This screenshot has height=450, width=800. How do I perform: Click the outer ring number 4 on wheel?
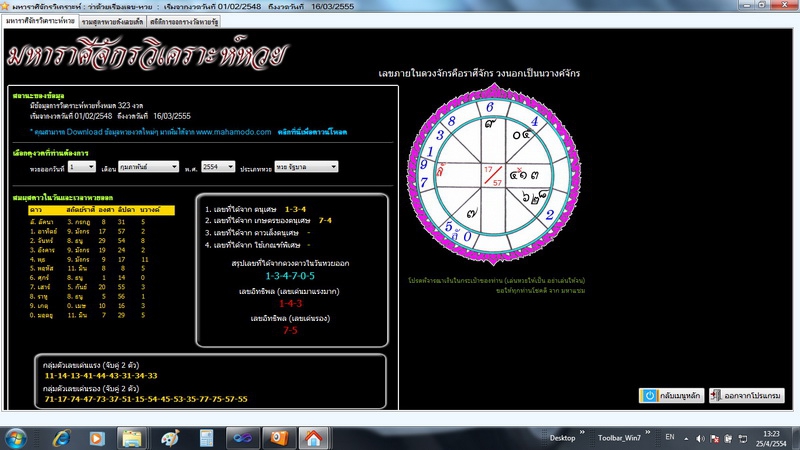coord(534,121)
